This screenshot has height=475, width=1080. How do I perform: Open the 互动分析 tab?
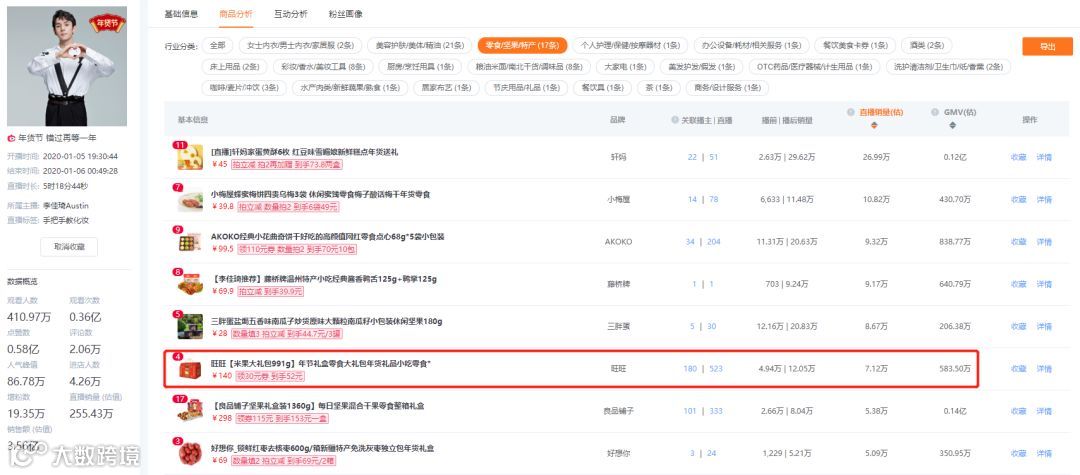(290, 14)
